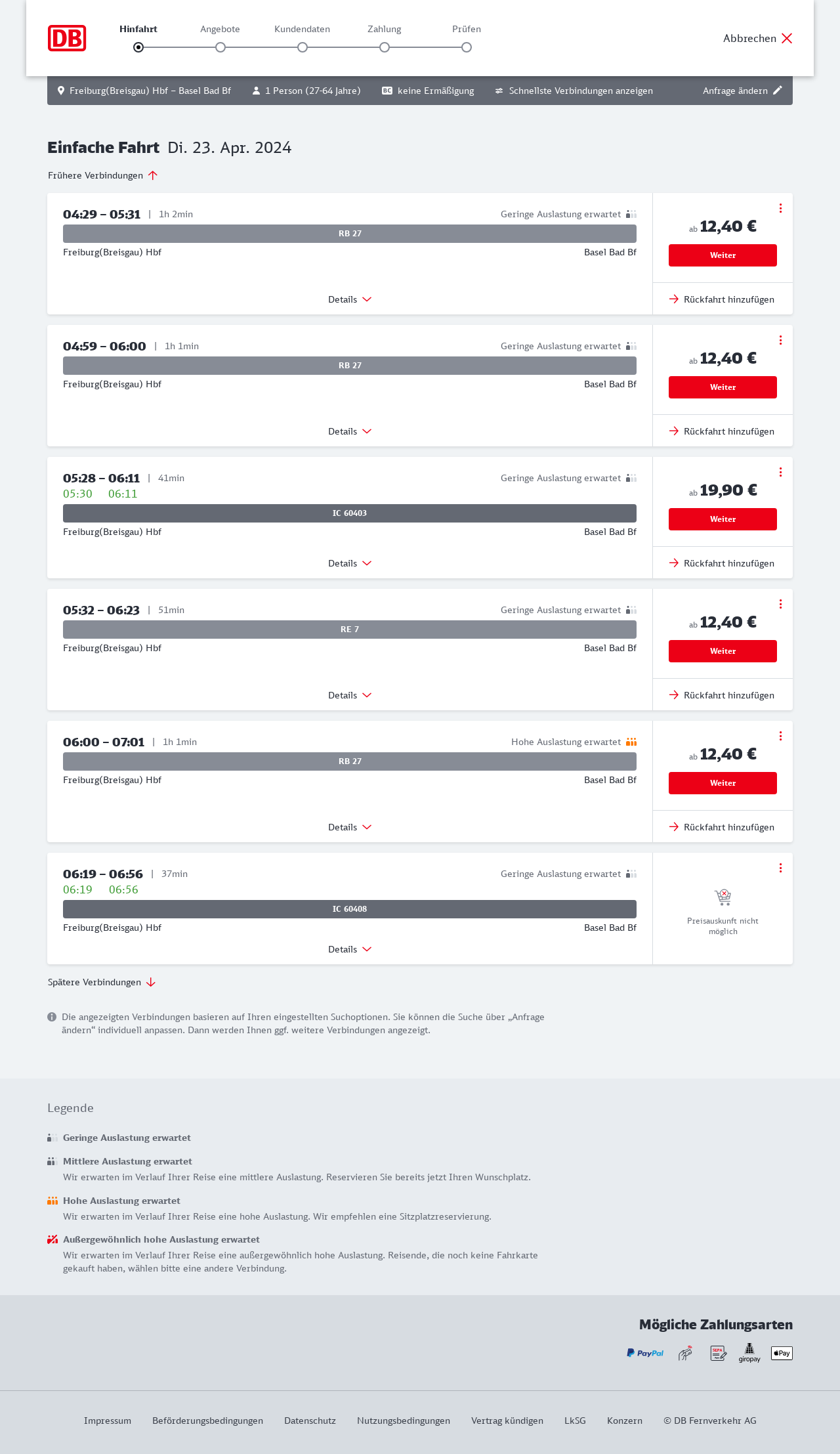
Task: Open three-dot menu for IC 60403 connection
Action: (x=780, y=472)
